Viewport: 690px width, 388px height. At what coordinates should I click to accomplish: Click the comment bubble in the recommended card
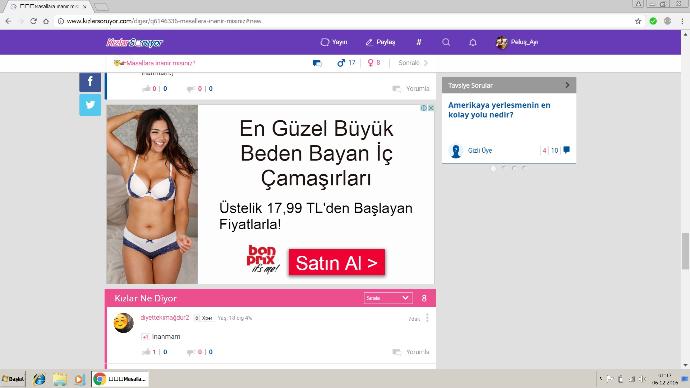[x=566, y=150]
